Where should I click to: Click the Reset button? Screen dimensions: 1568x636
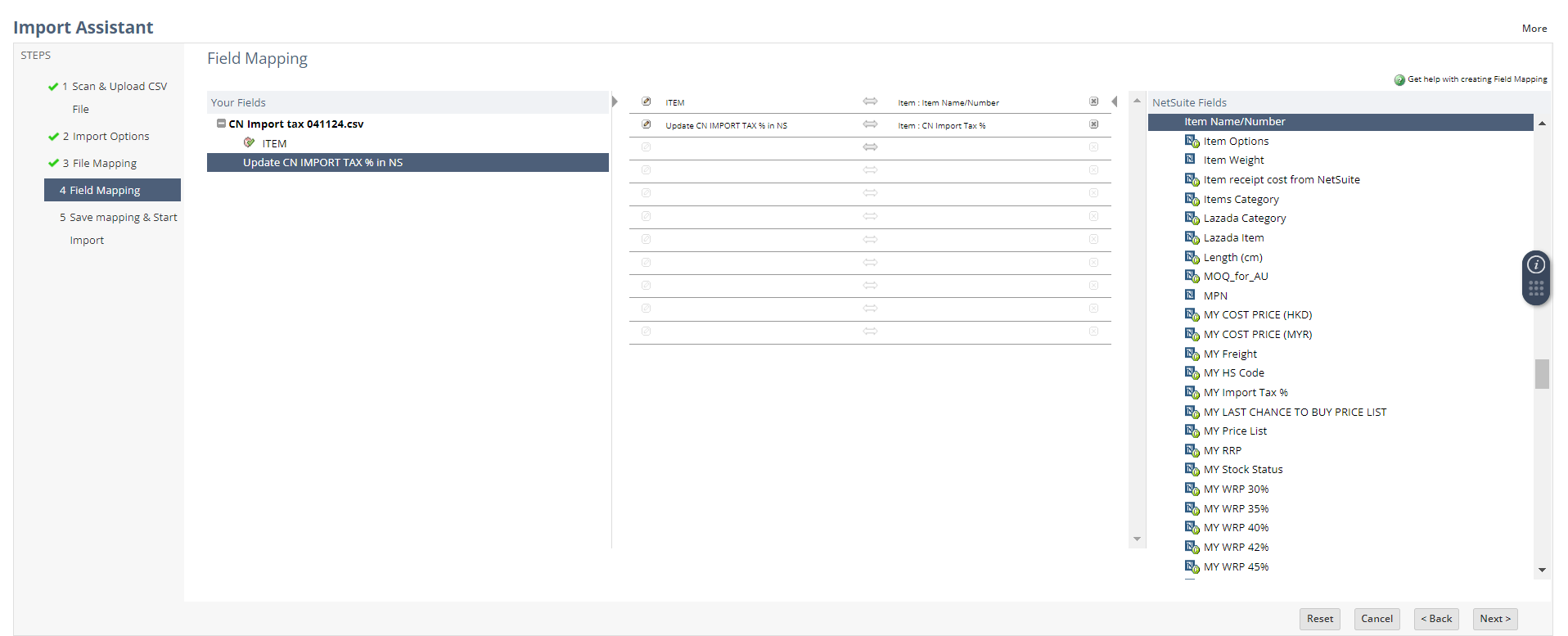pos(1320,619)
